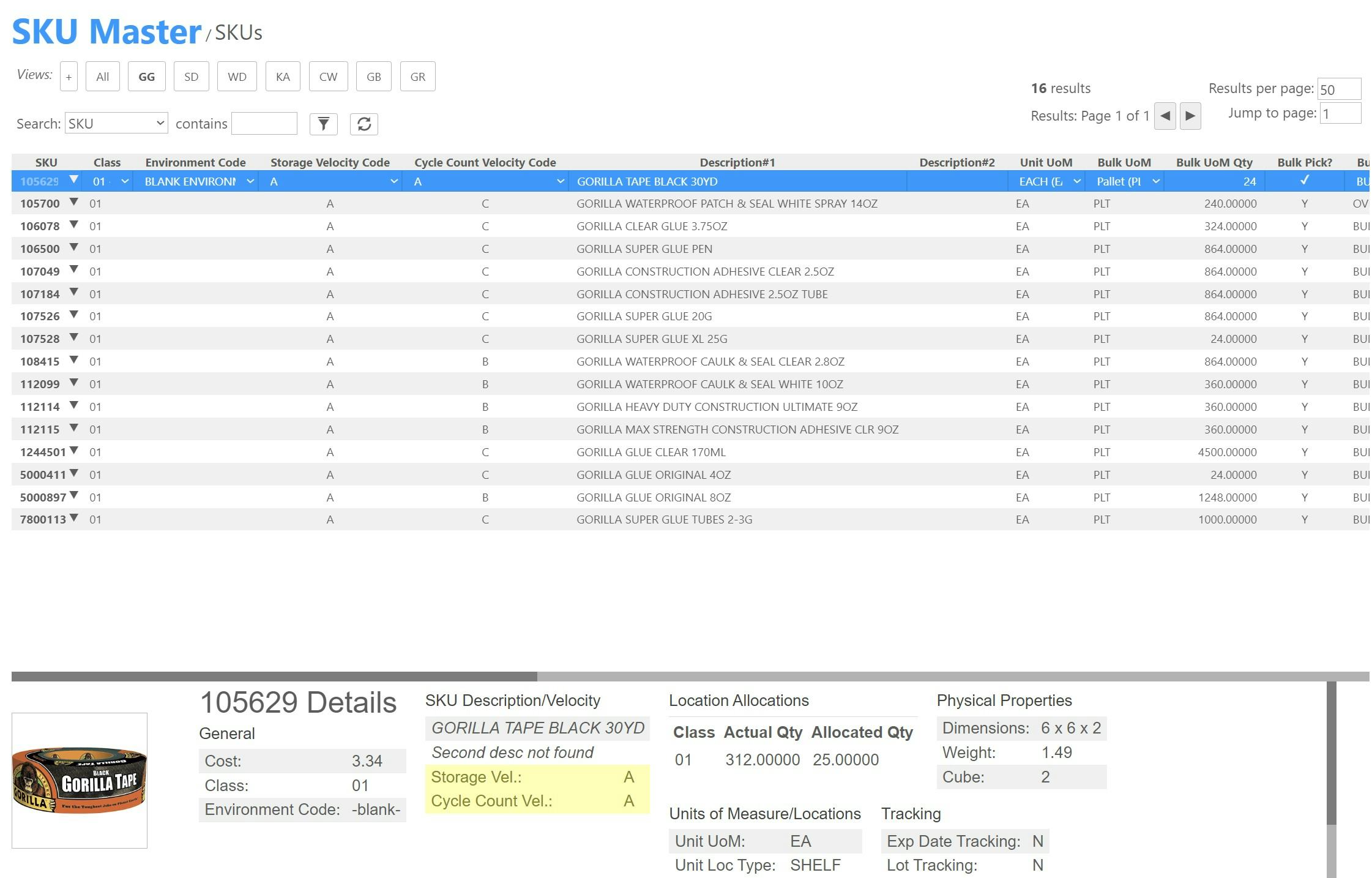Go to the previous results page

click(x=1165, y=116)
